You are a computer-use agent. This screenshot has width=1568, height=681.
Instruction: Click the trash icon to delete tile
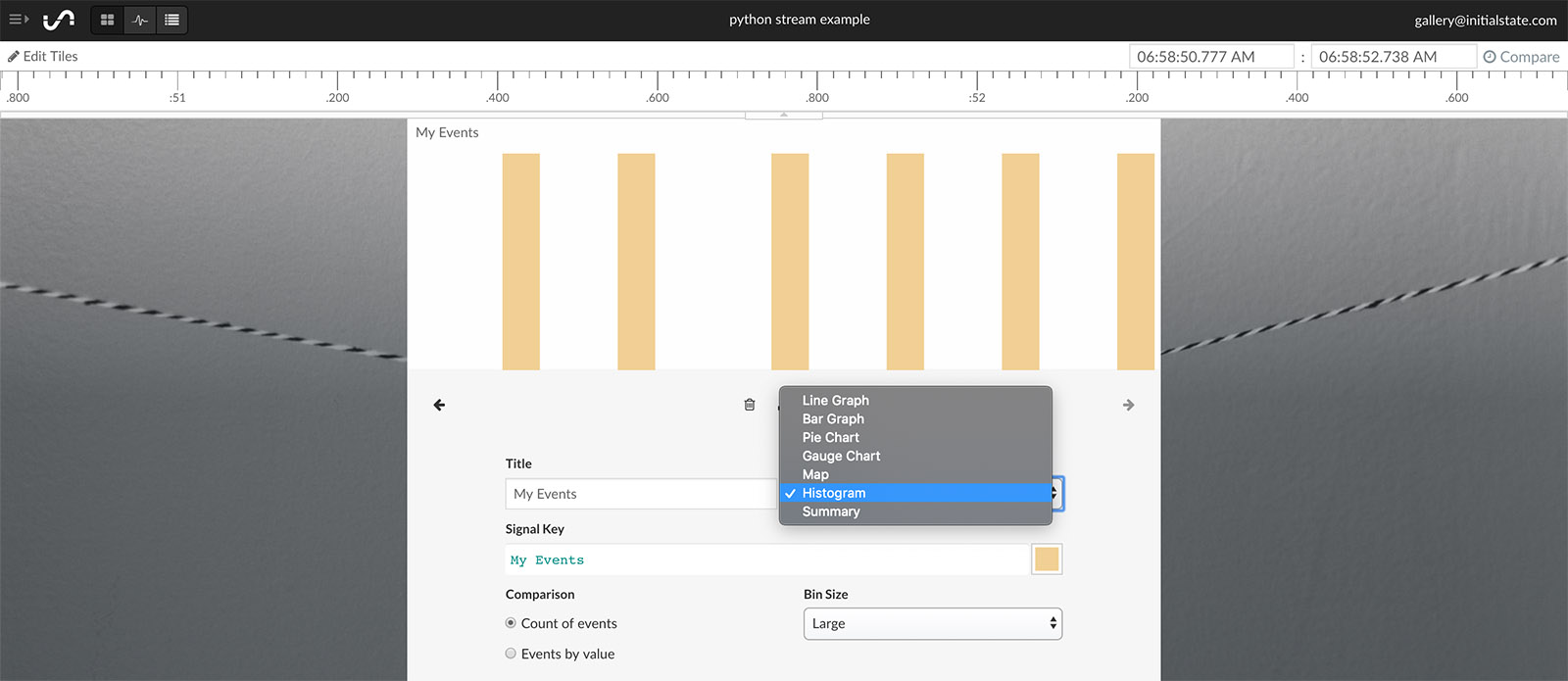click(x=750, y=405)
